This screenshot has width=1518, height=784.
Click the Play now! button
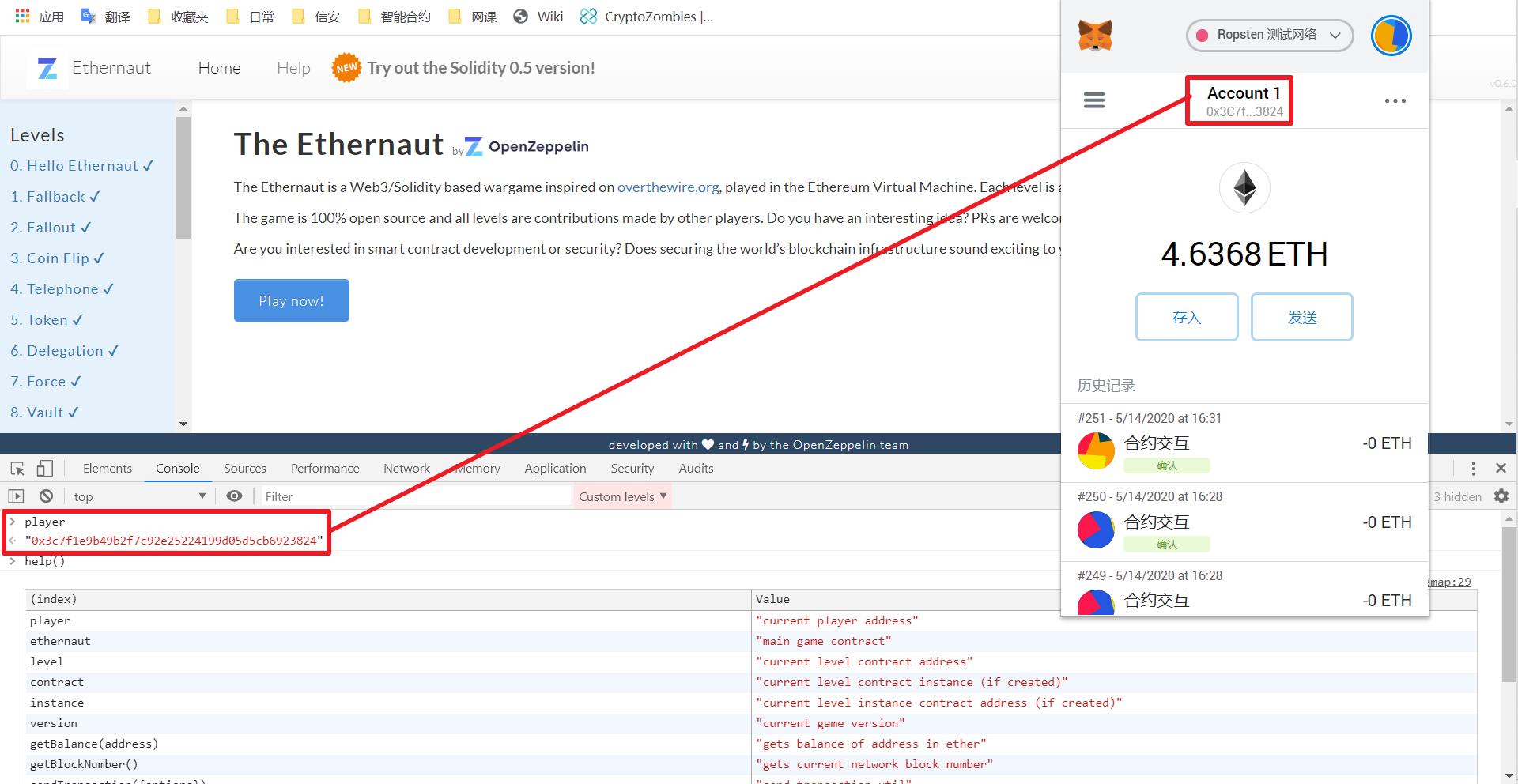[x=292, y=300]
